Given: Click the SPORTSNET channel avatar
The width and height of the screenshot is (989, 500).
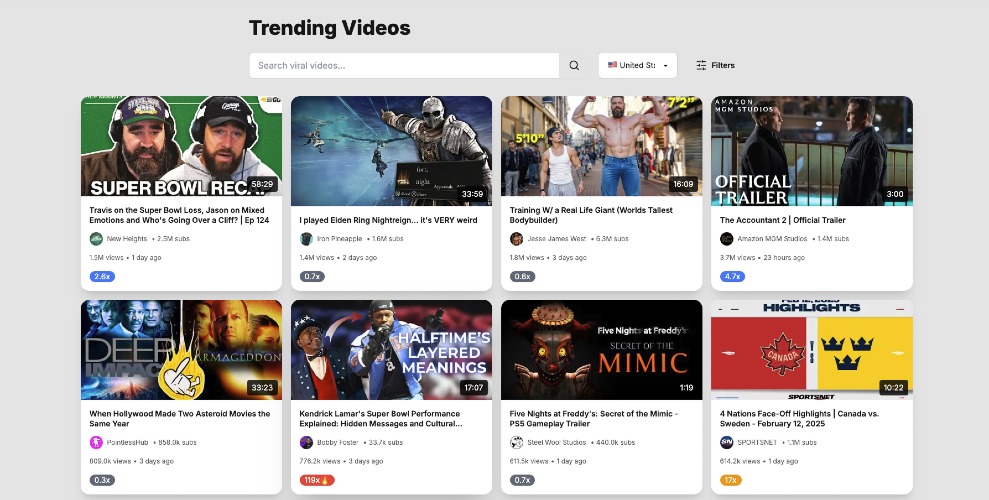Looking at the screenshot, I should click(x=727, y=442).
